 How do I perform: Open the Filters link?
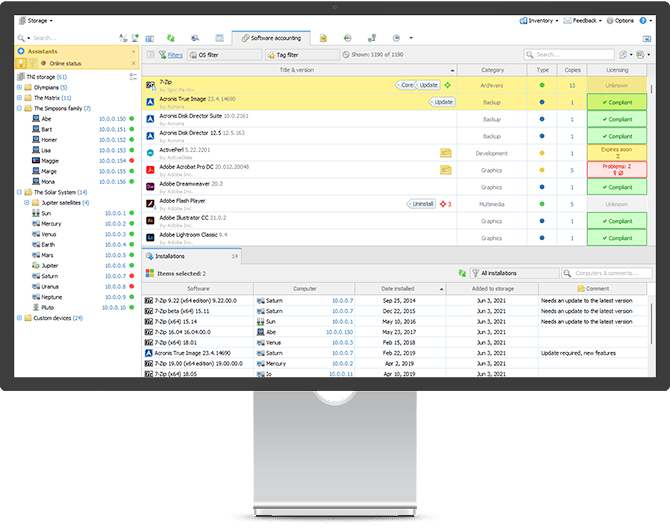point(175,55)
